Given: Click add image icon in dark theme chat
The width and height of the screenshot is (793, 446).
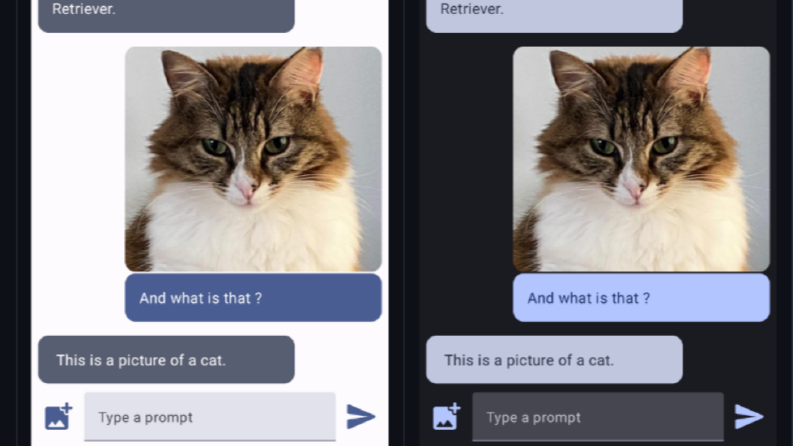Looking at the screenshot, I should 447,416.
